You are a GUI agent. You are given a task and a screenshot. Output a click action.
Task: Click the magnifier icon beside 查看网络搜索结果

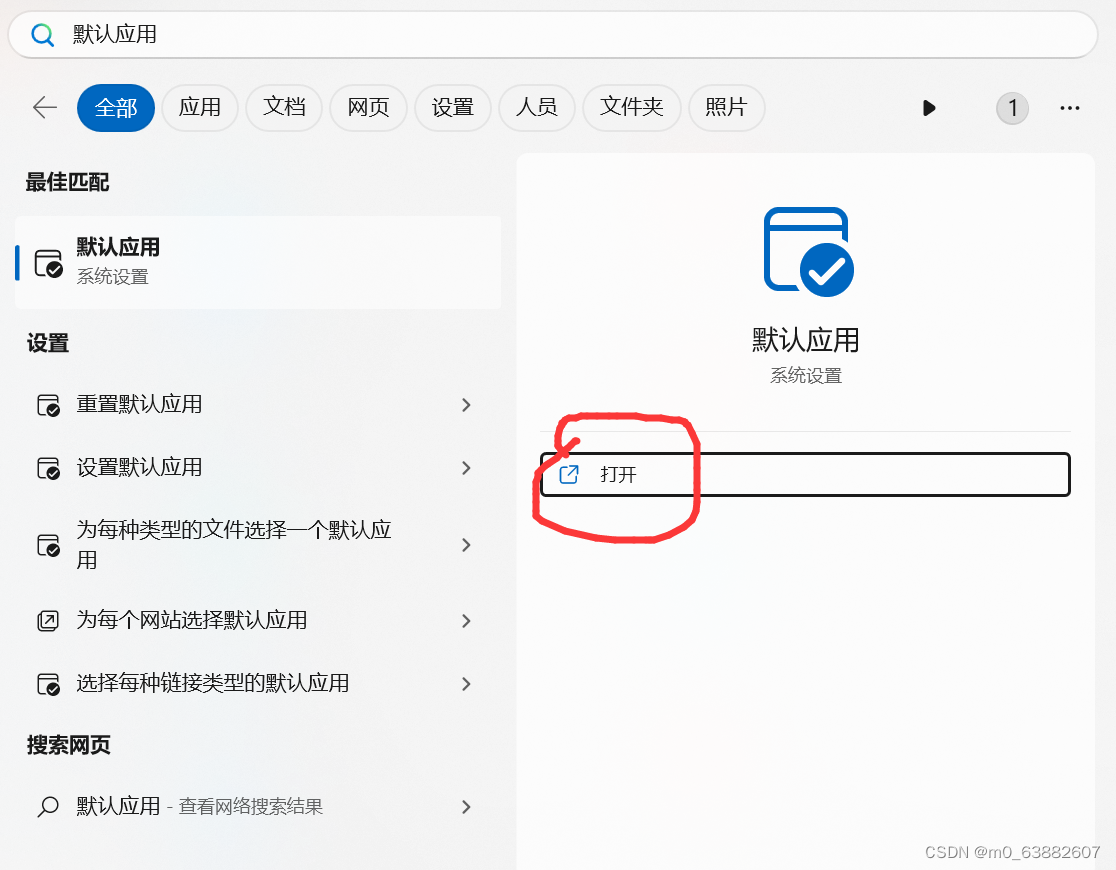pos(48,807)
